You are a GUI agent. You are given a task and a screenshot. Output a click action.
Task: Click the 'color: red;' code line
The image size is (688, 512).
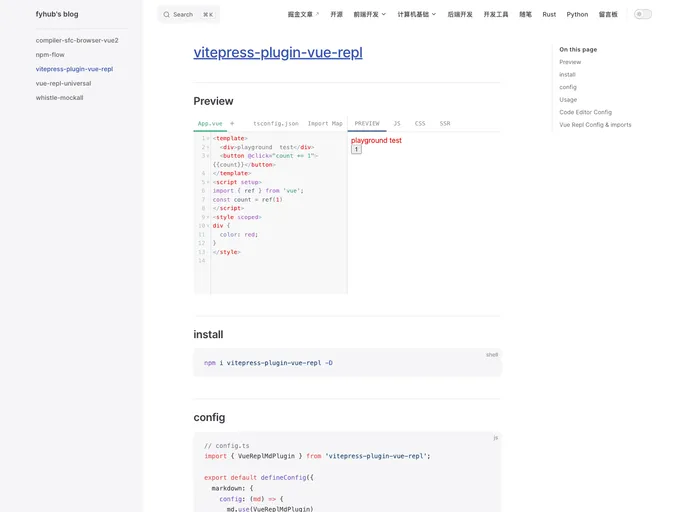click(239, 235)
